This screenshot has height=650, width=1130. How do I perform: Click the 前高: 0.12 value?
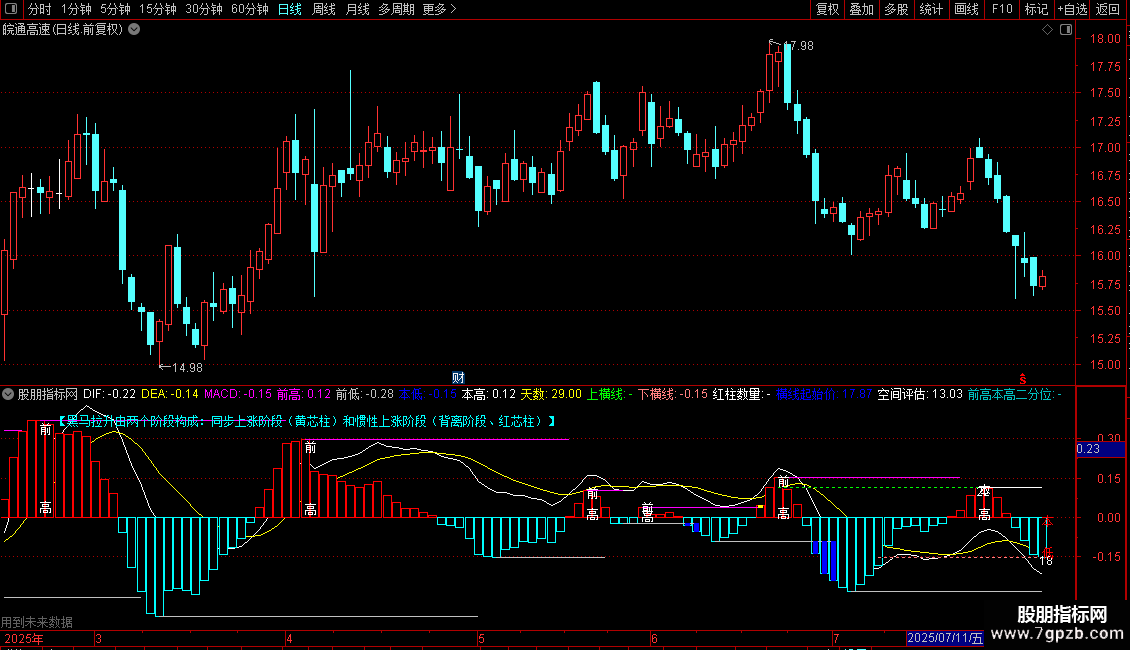(303, 394)
